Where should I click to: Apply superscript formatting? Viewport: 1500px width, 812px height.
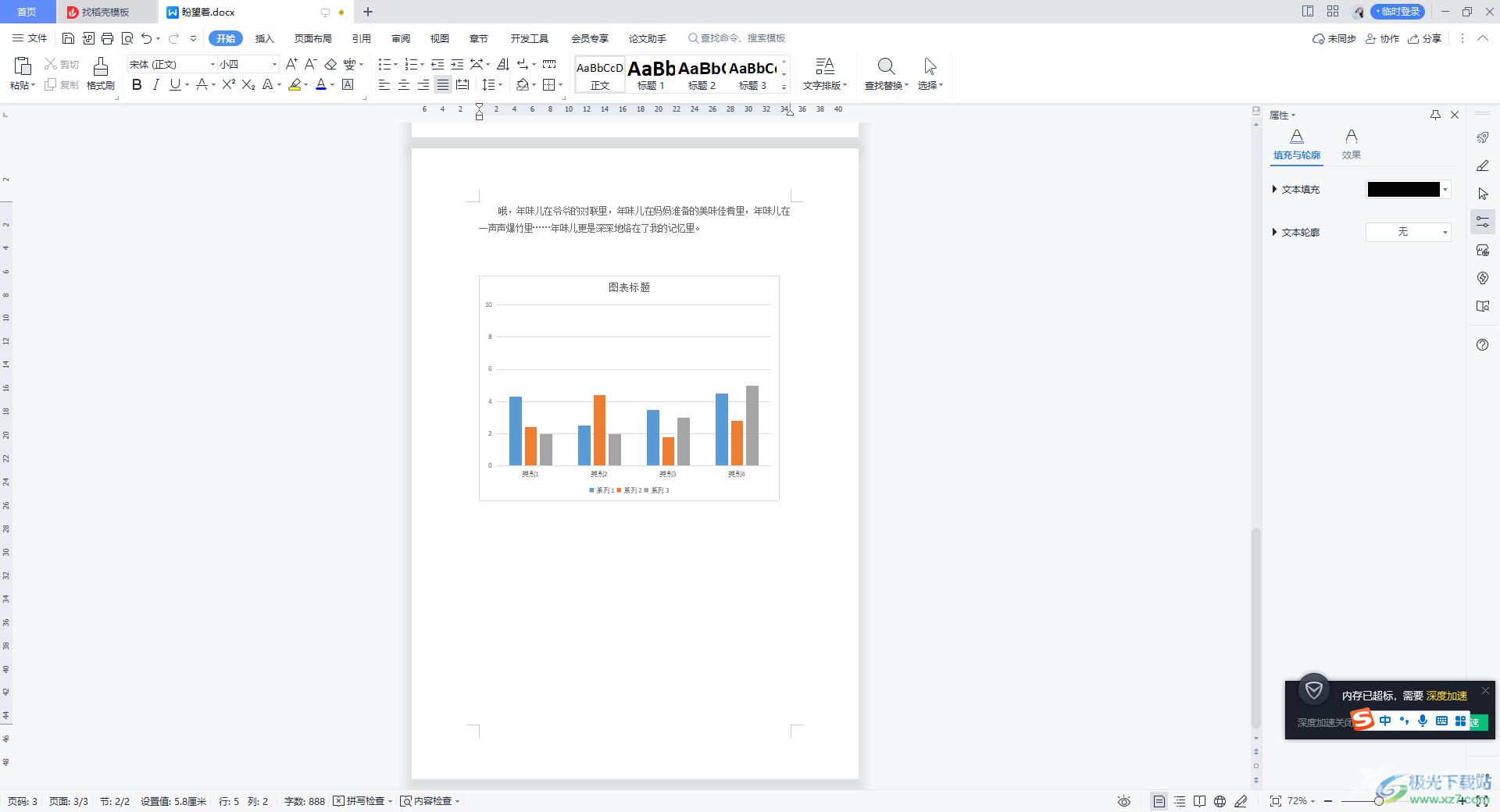coord(229,84)
